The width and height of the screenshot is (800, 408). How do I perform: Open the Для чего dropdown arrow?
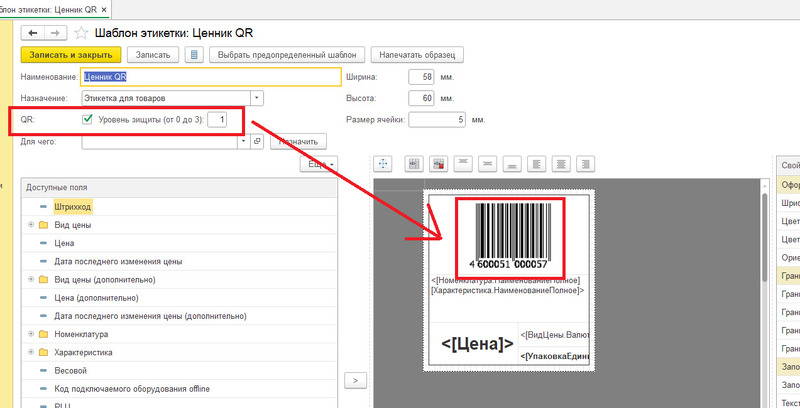point(243,142)
